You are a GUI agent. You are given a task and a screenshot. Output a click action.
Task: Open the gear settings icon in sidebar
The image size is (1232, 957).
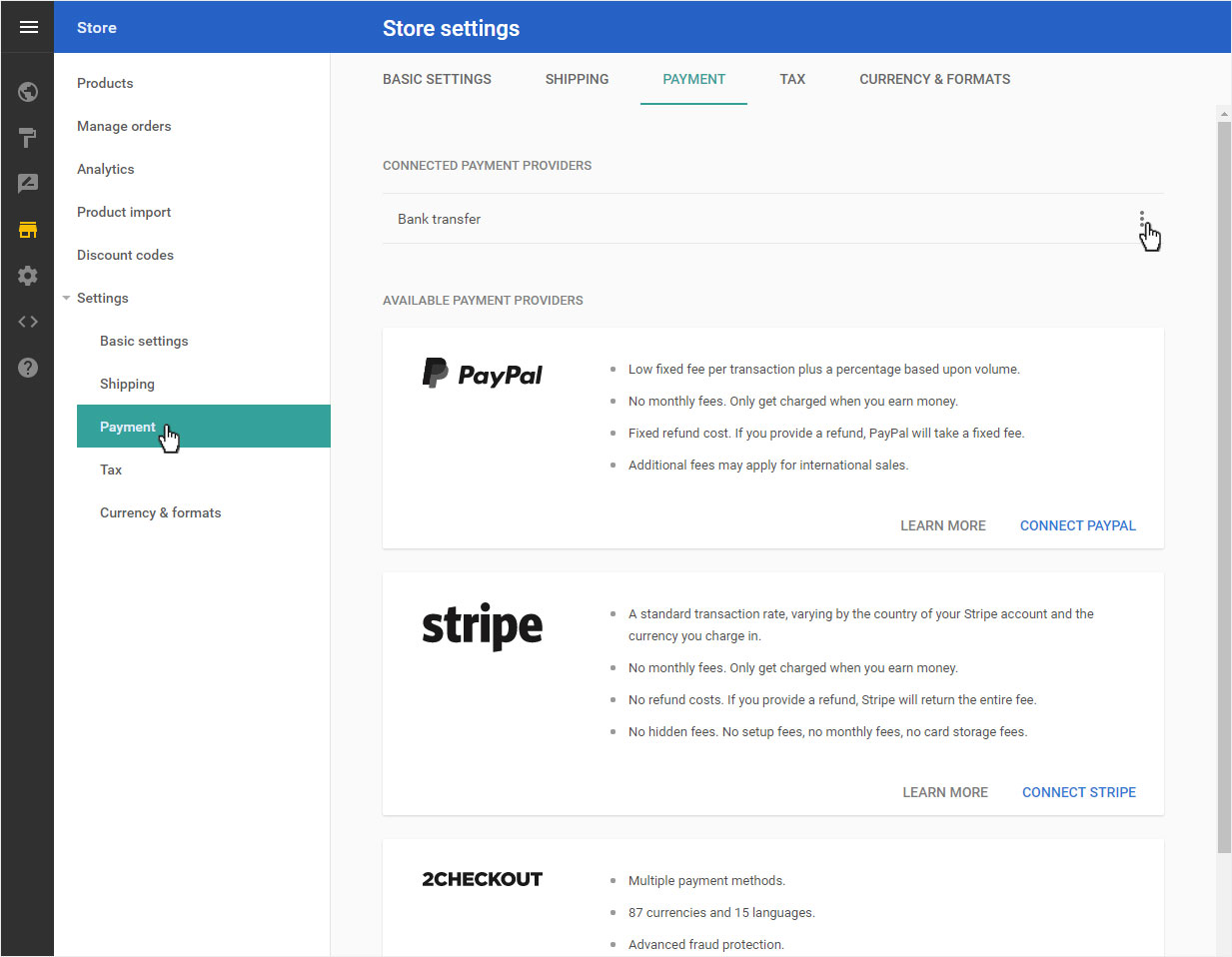point(28,276)
